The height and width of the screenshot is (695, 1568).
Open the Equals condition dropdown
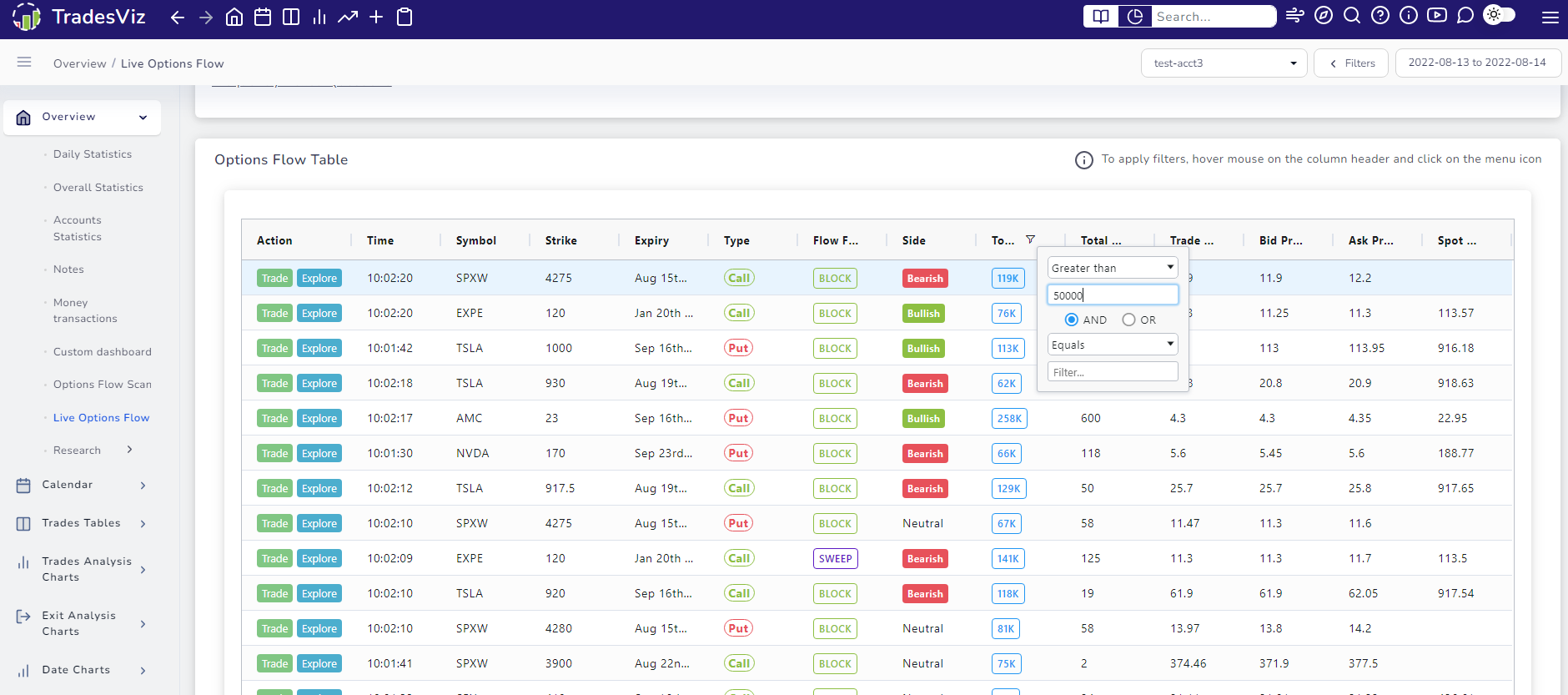tap(1113, 345)
